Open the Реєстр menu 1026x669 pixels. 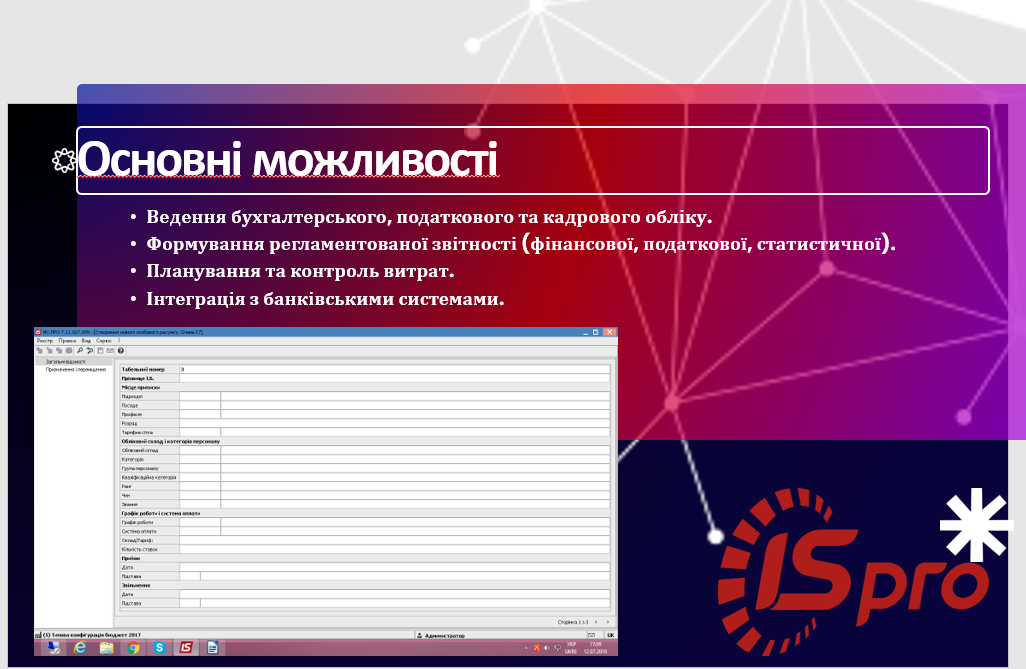(44, 341)
